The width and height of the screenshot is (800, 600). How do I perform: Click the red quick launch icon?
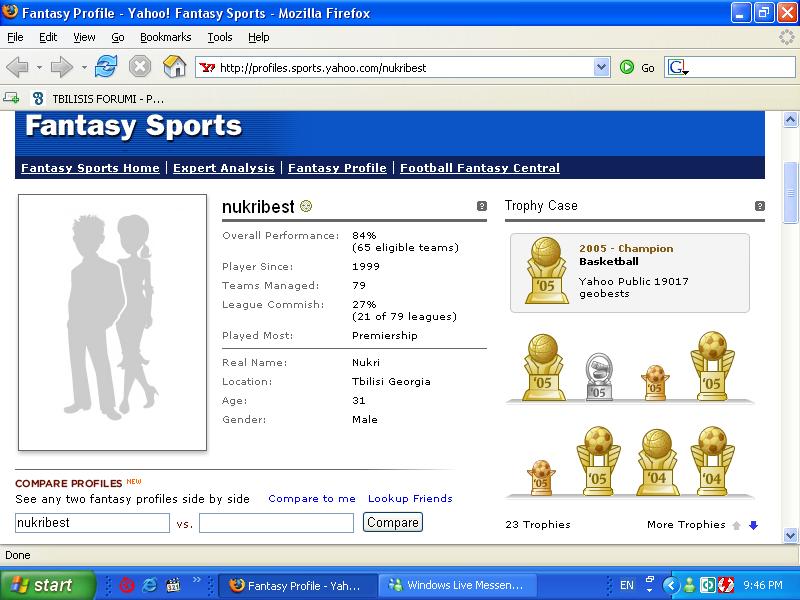pos(127,585)
